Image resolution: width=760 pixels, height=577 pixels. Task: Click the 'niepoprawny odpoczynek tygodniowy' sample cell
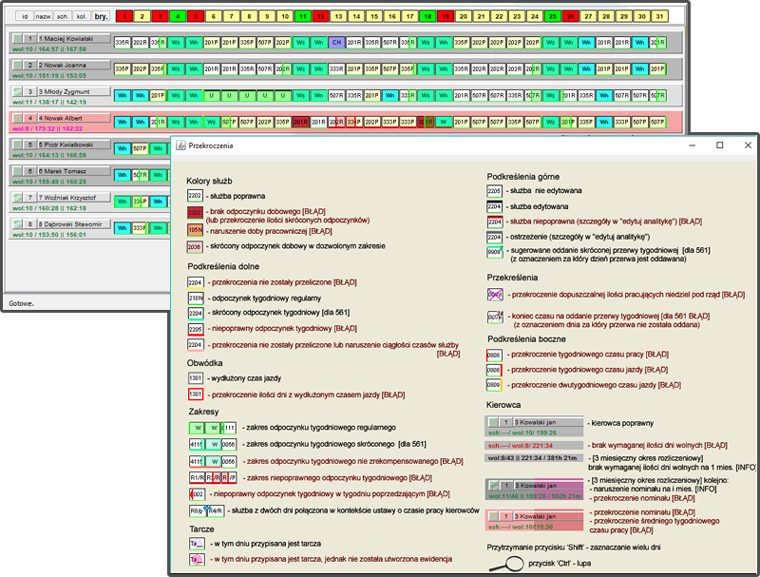click(x=195, y=329)
